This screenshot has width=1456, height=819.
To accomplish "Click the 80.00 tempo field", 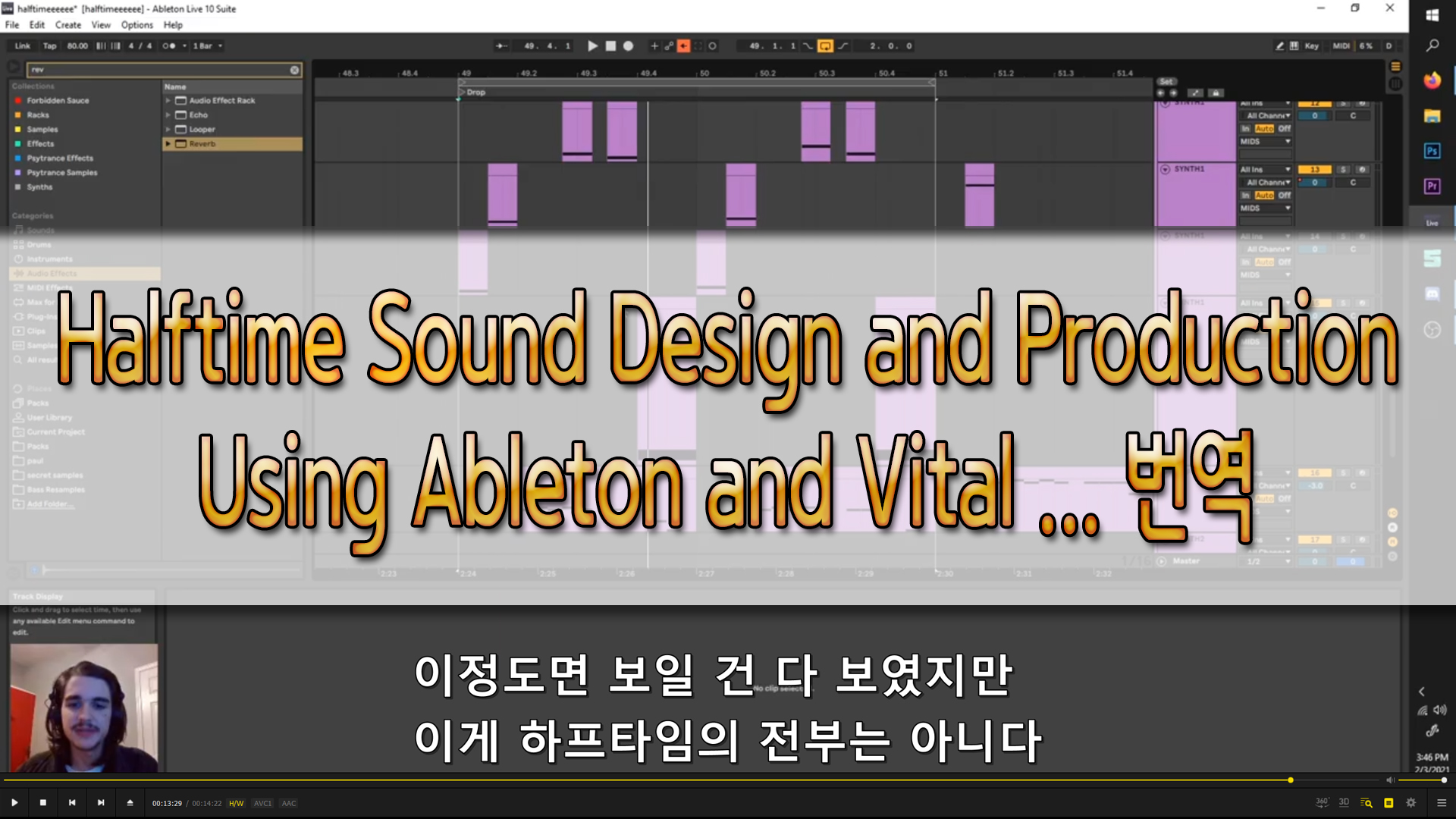I will tap(77, 46).
